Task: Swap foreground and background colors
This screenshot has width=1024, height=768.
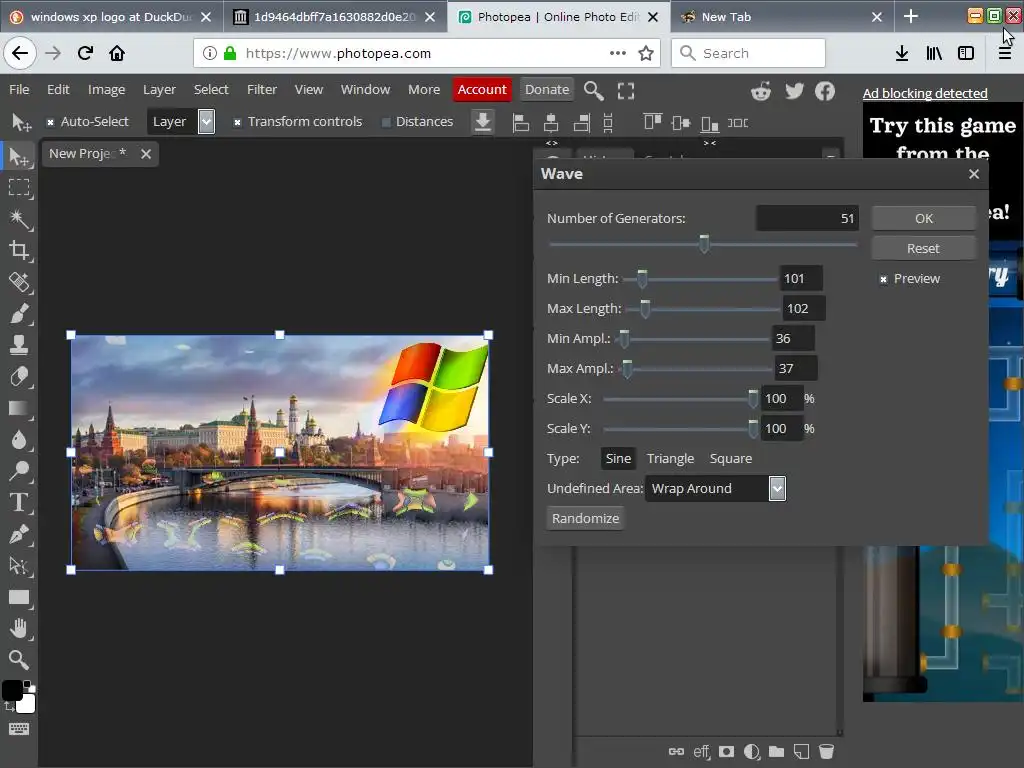Action: [10, 707]
